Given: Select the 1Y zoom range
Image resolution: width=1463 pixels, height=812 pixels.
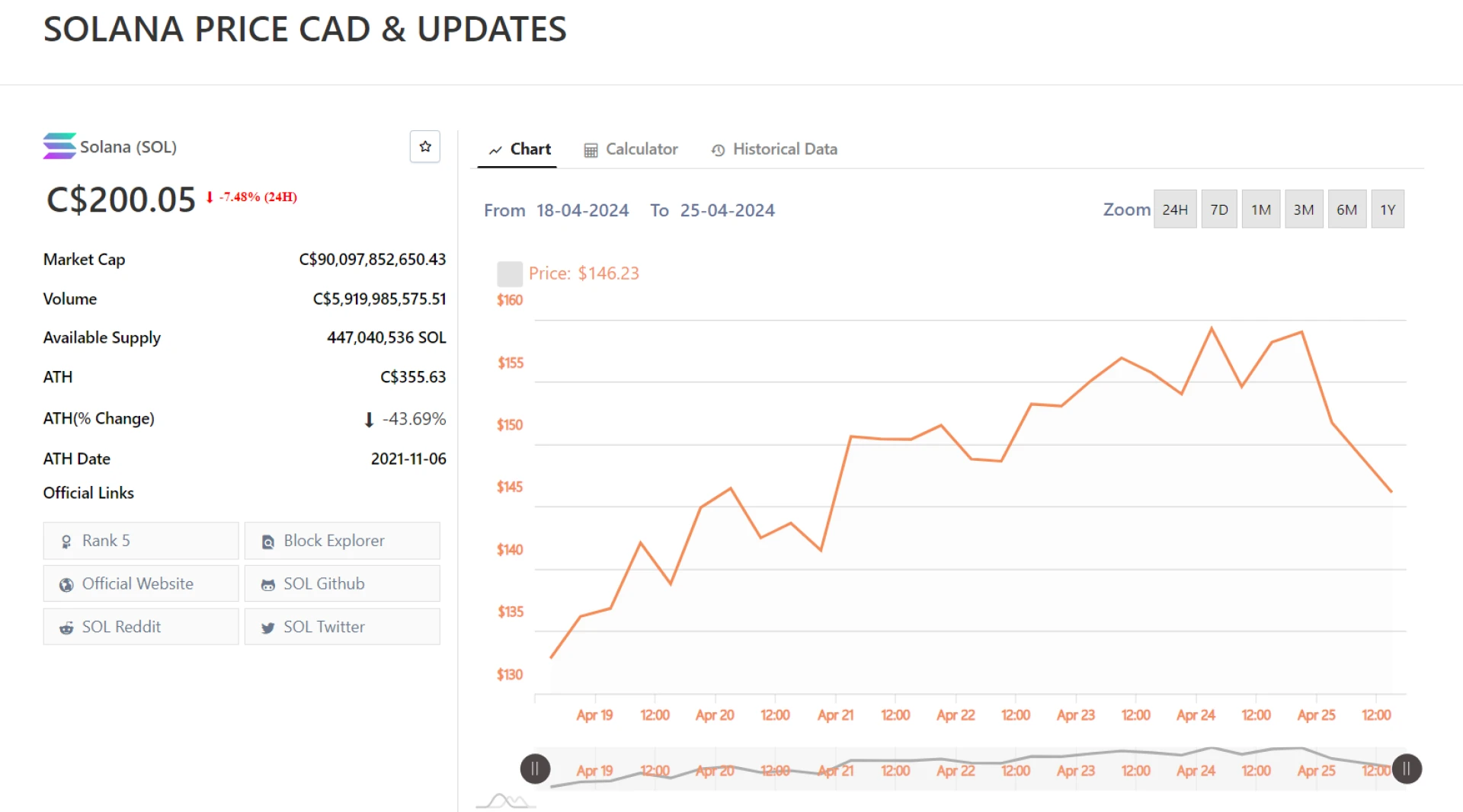Looking at the screenshot, I should point(1388,209).
